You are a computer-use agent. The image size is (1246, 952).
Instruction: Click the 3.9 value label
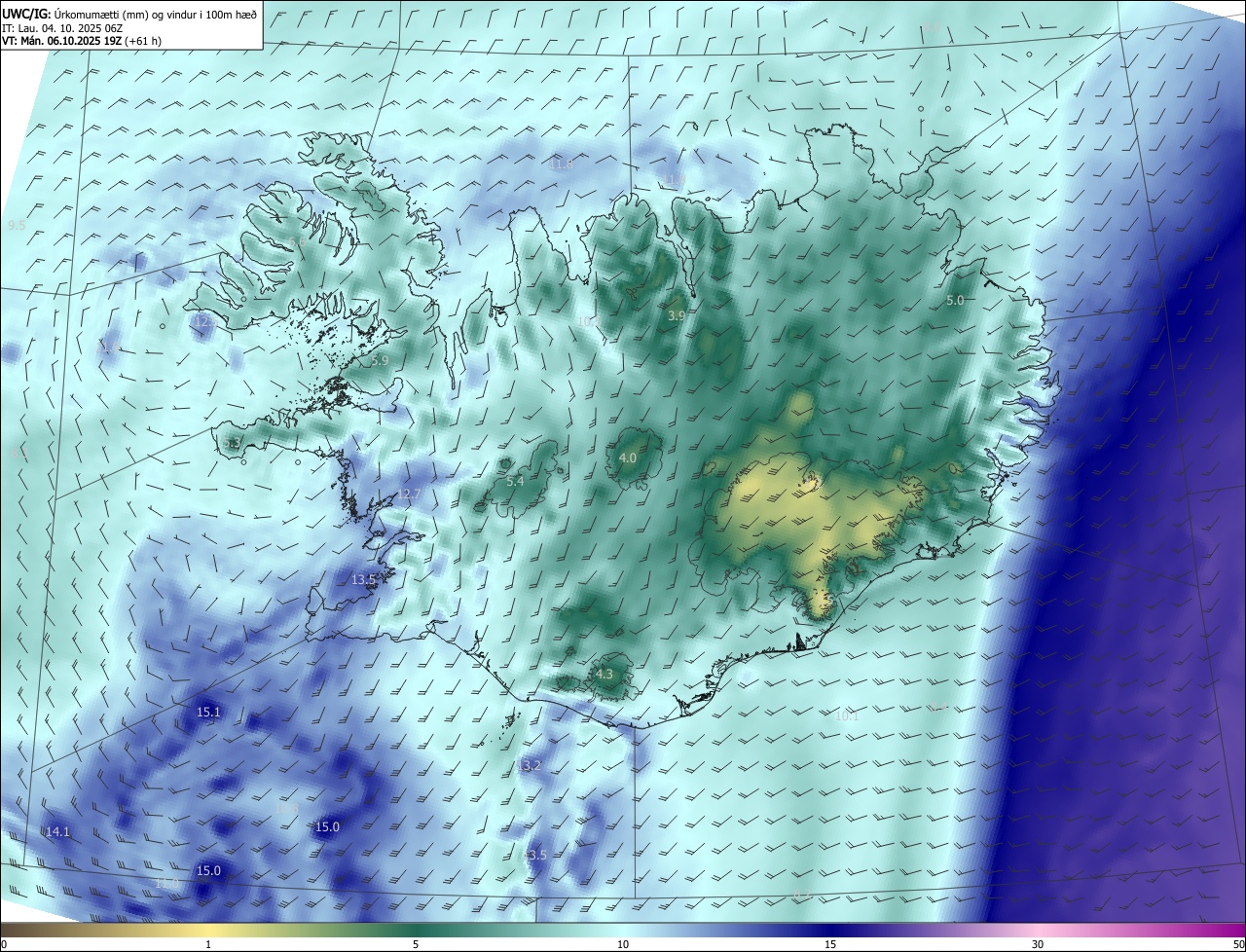tap(677, 316)
